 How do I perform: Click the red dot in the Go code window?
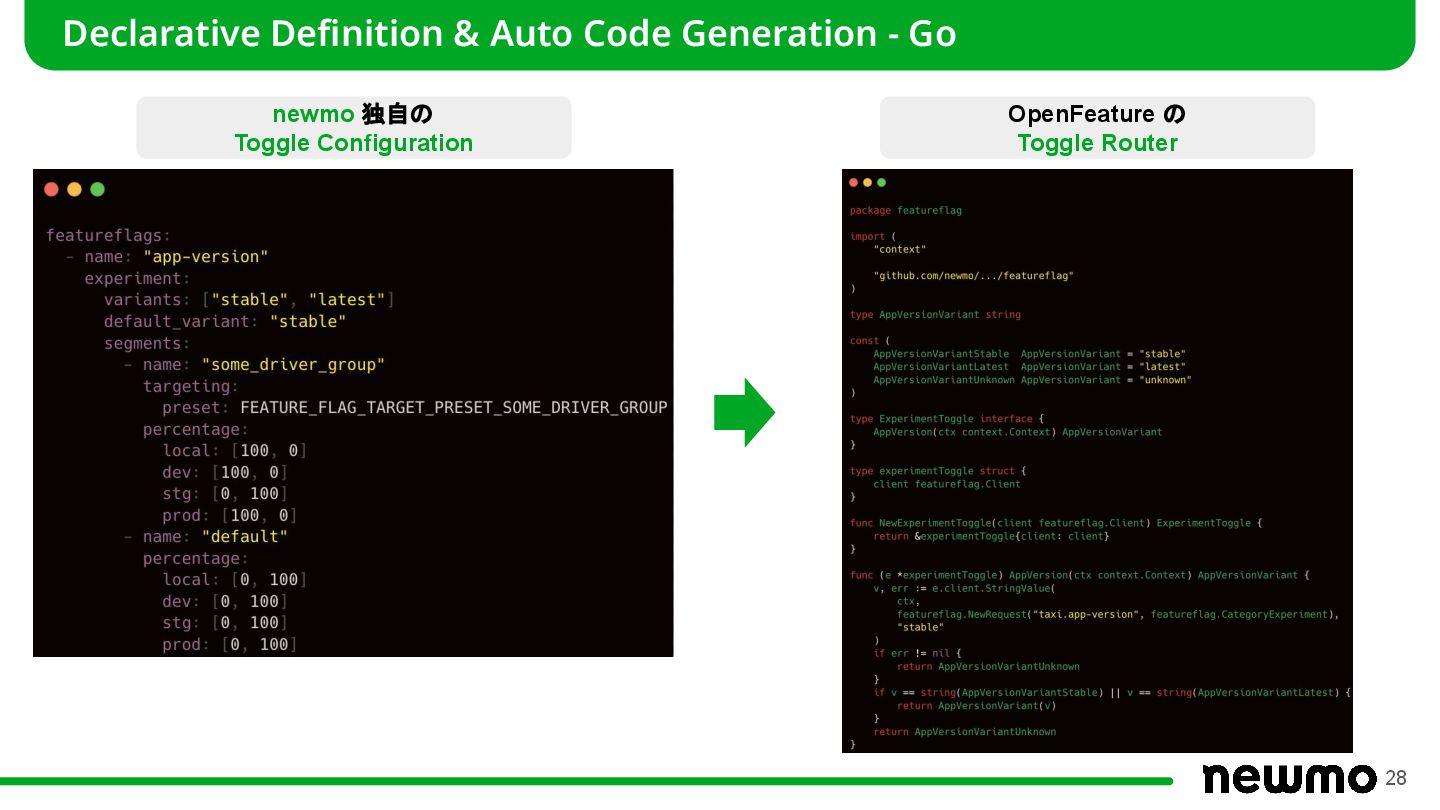coord(854,183)
